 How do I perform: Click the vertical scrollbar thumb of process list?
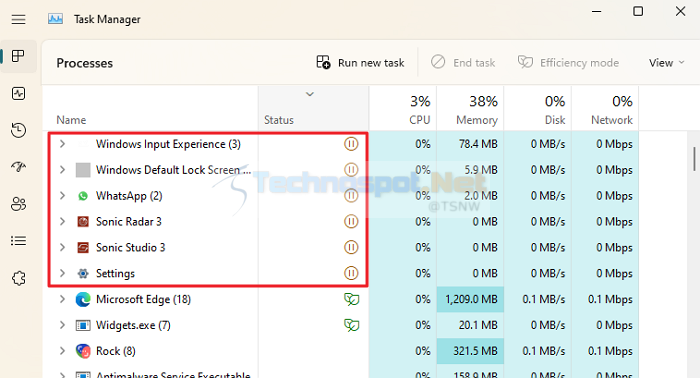coord(695,159)
